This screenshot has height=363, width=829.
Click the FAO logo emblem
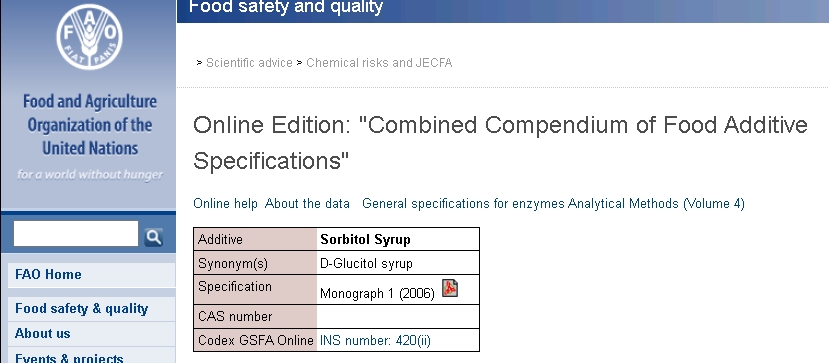point(89,36)
